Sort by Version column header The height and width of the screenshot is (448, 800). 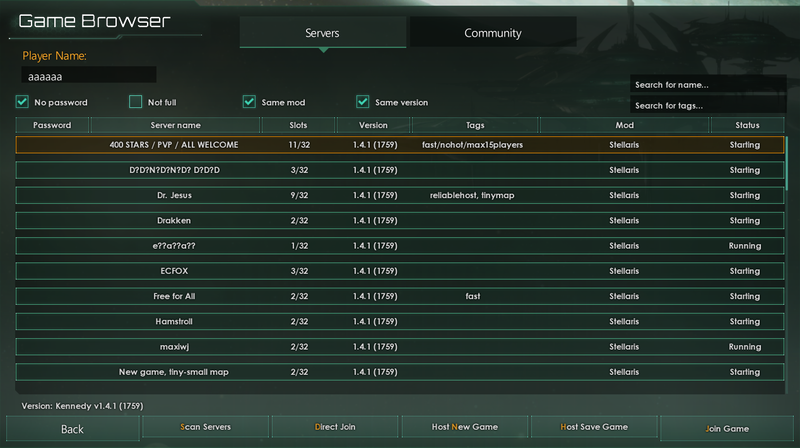373,125
